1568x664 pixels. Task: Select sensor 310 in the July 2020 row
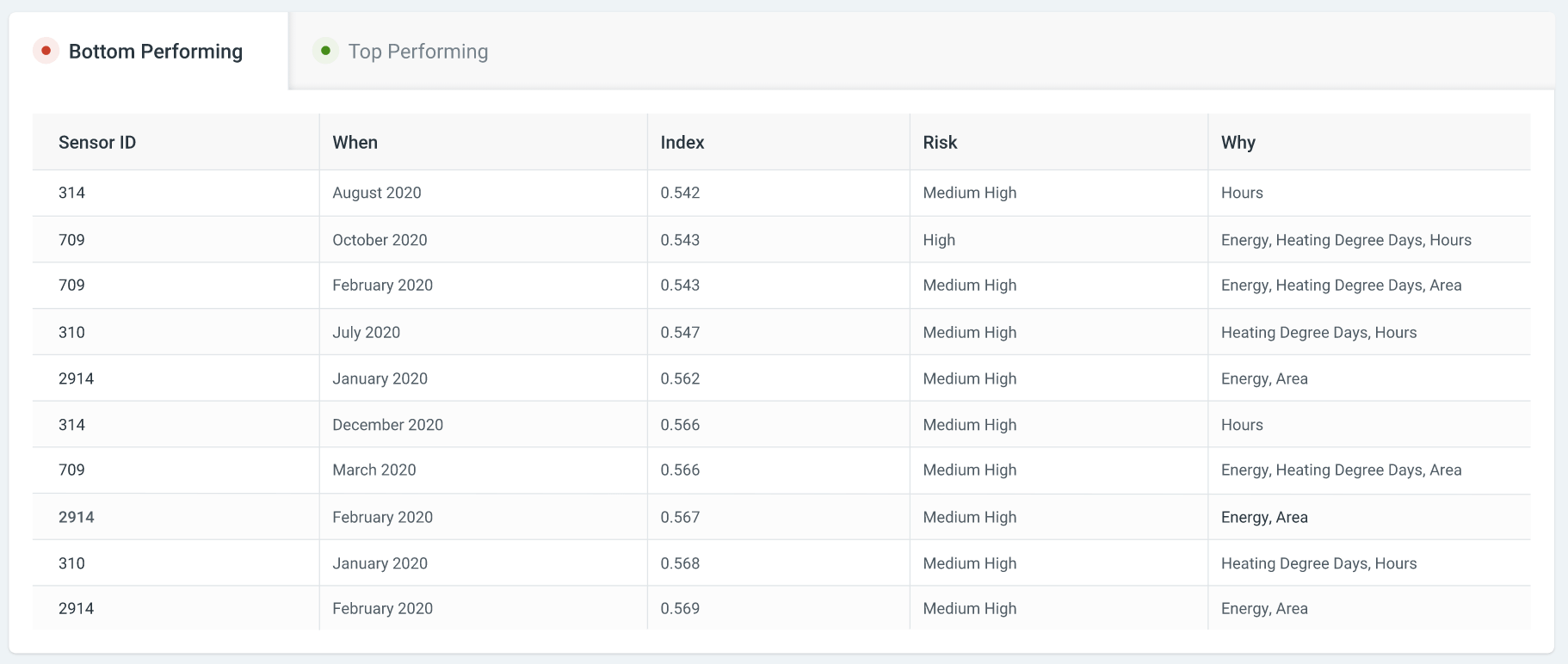71,333
